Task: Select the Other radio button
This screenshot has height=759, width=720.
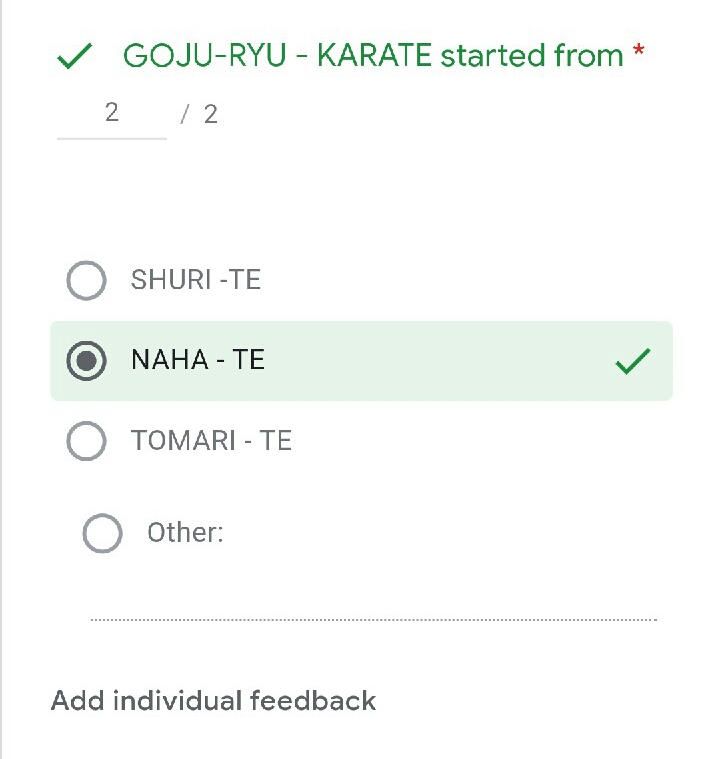Action: (x=102, y=533)
